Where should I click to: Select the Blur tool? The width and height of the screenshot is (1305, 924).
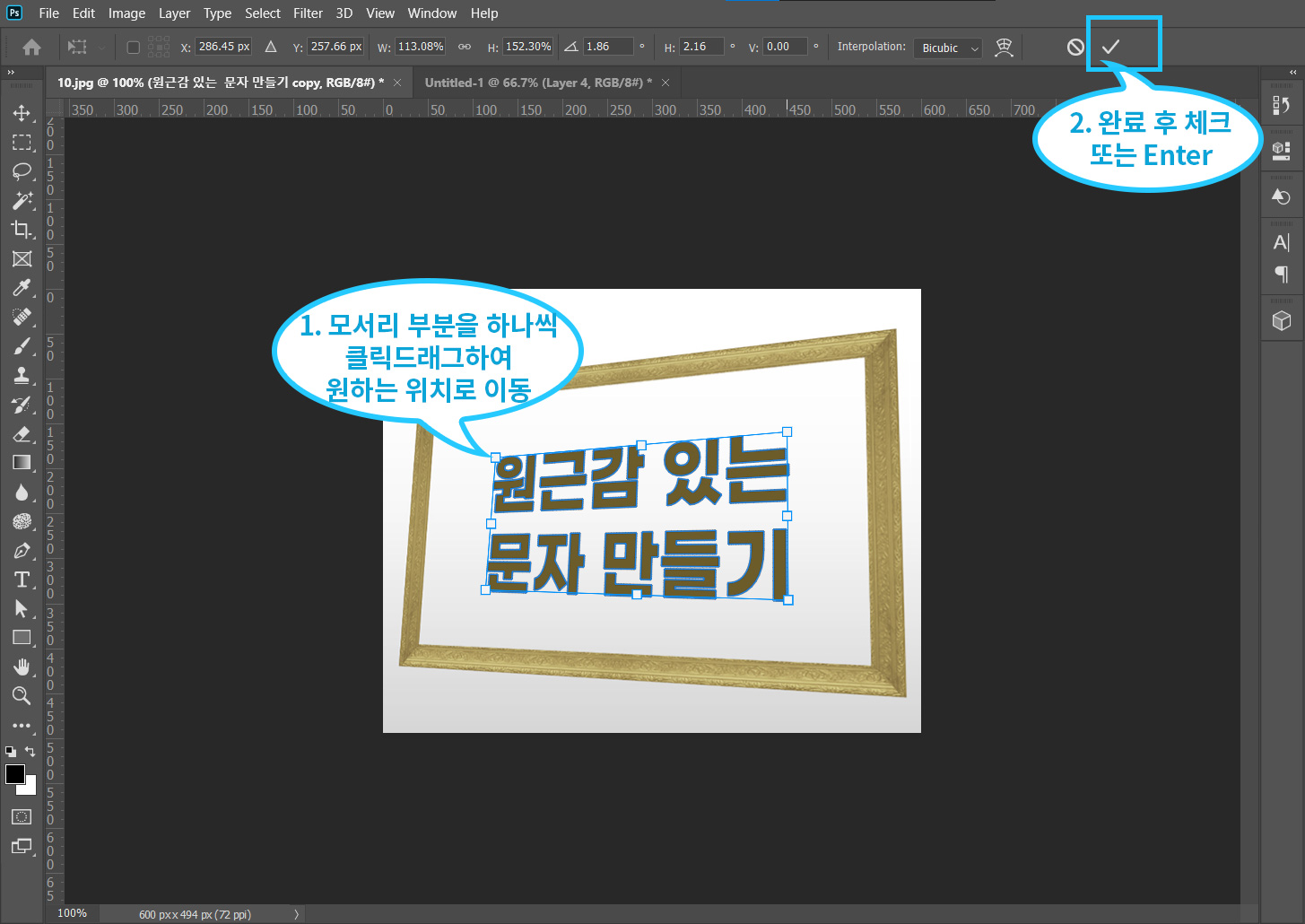pyautogui.click(x=22, y=493)
